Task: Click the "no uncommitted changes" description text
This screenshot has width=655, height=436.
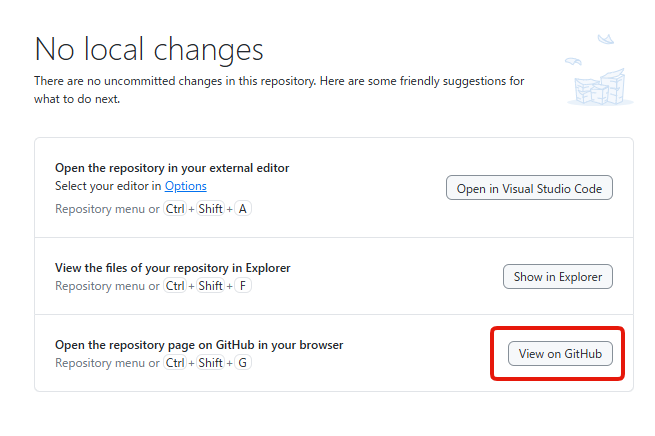Action: click(278, 80)
